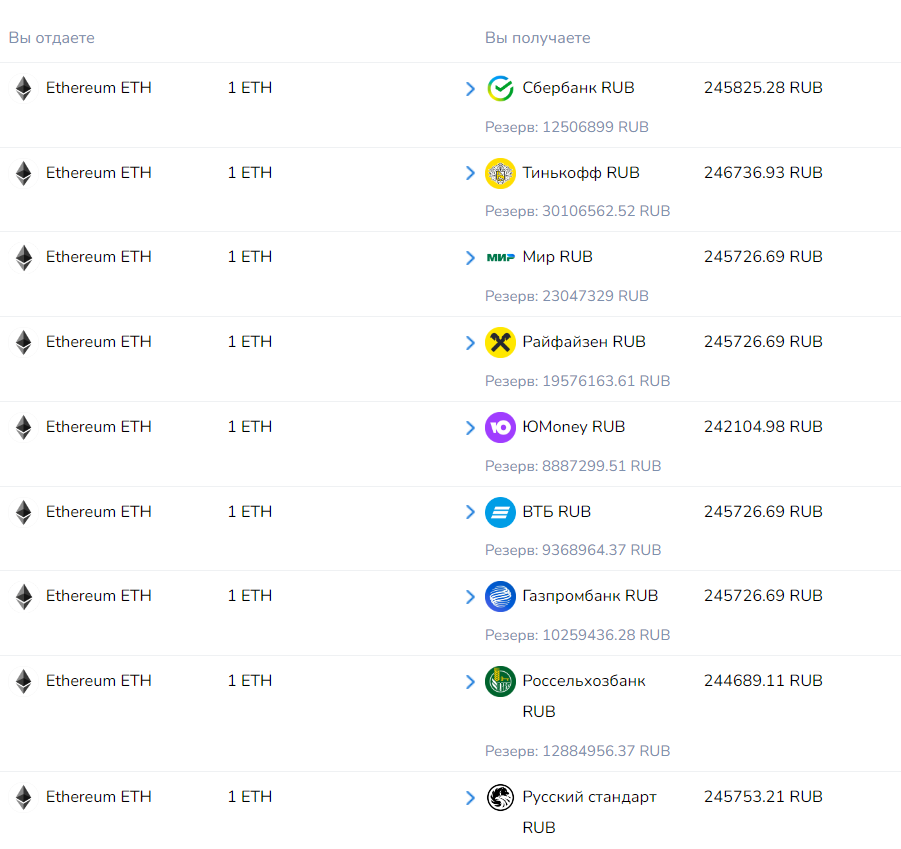Click the Sberbank green checkmark logo
Screen dimensions: 901x849
[x=500, y=88]
